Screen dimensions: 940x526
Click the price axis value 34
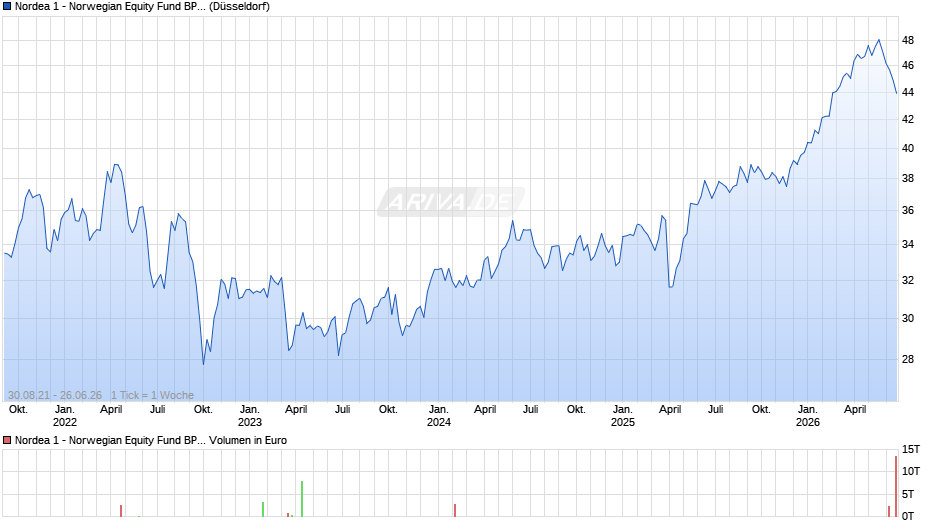908,245
